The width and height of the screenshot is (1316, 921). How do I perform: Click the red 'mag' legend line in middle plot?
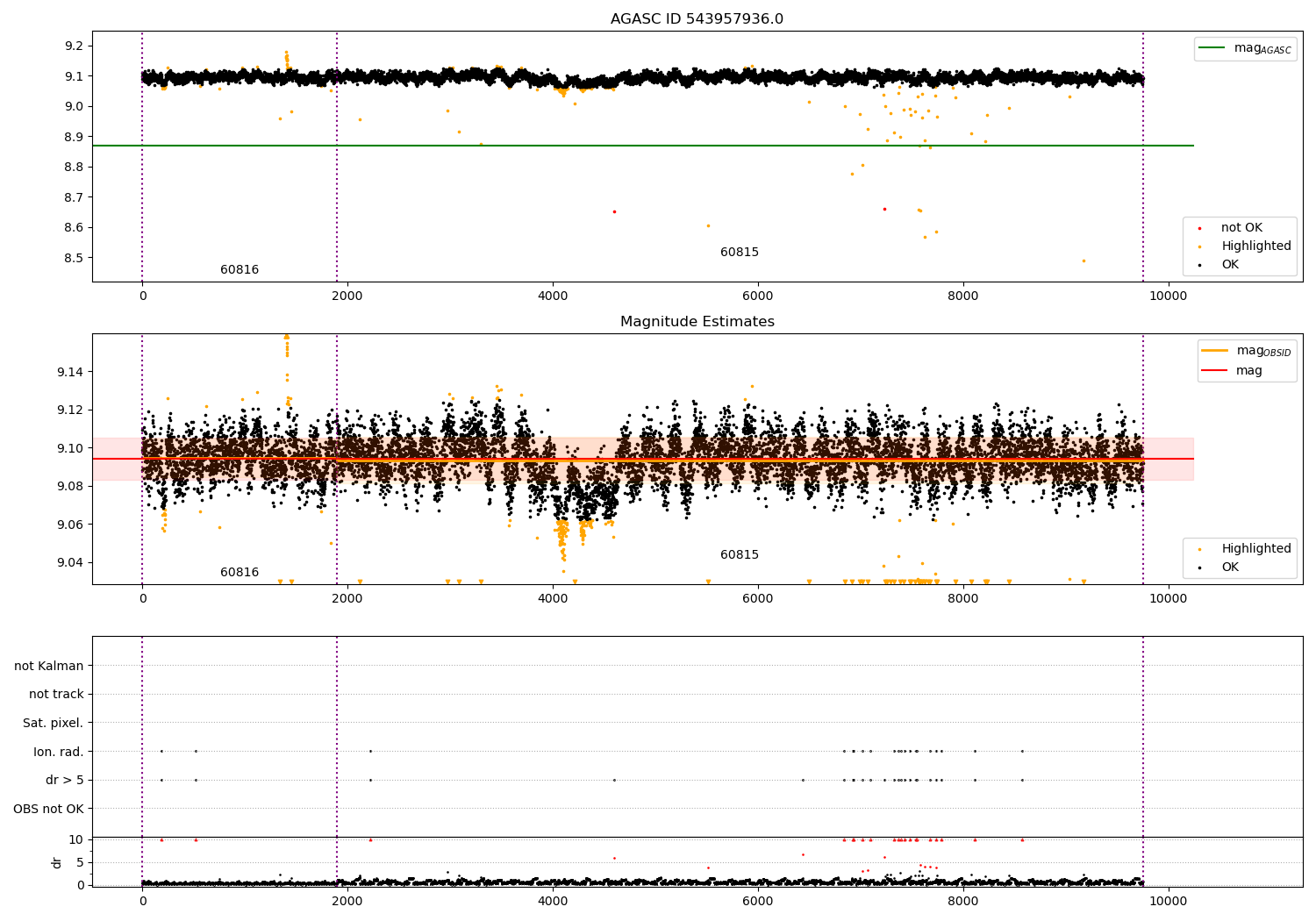tap(1214, 371)
